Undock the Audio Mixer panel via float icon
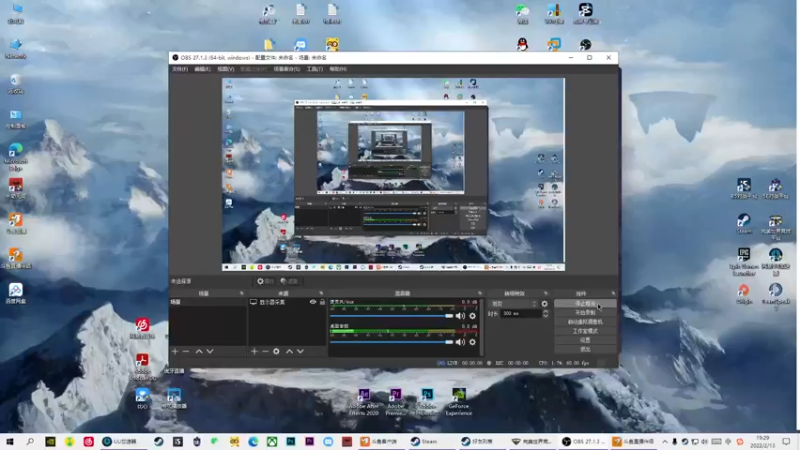The image size is (800, 450). click(x=480, y=293)
